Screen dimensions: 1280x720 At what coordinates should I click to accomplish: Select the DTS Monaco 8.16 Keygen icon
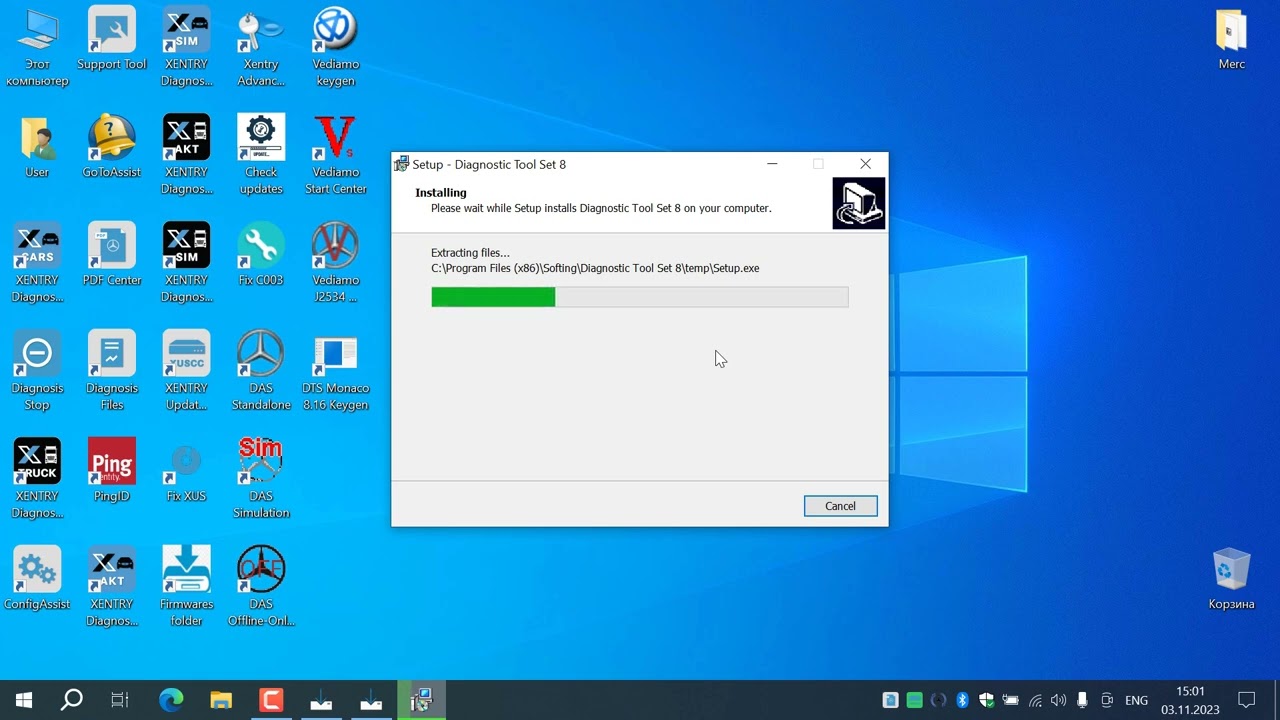[335, 371]
